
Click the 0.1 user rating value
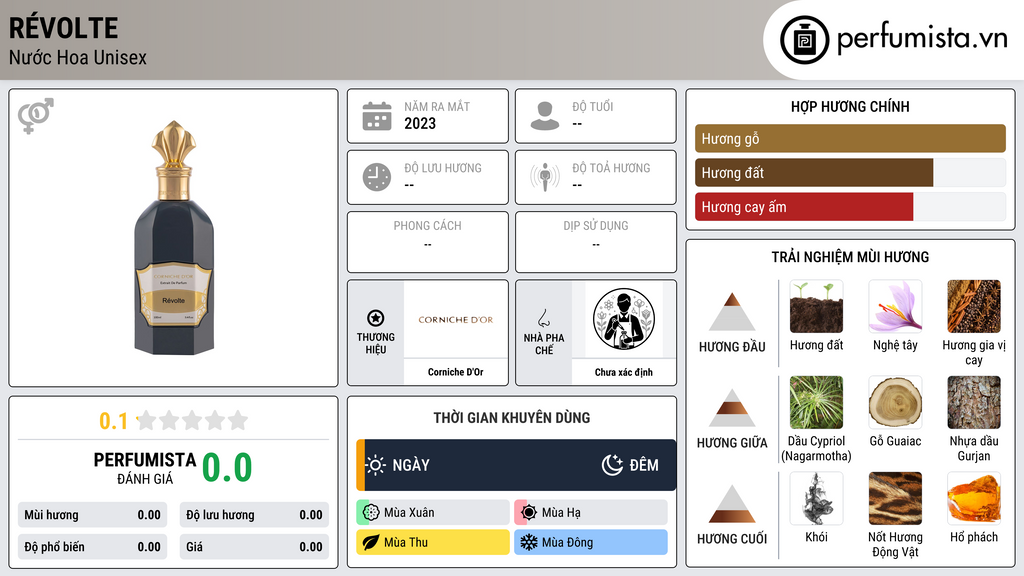[113, 421]
